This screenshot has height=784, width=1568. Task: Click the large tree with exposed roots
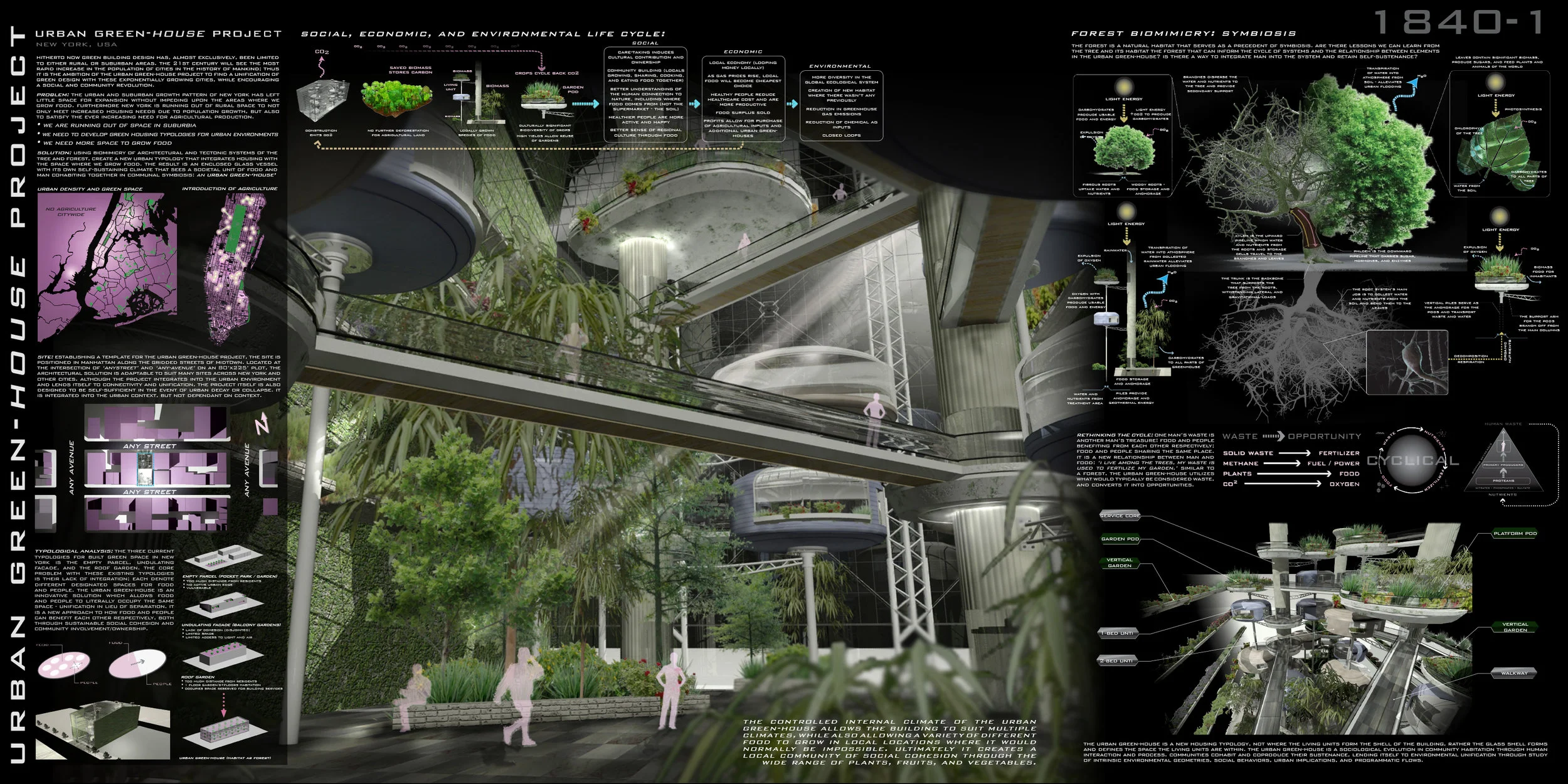click(1311, 245)
